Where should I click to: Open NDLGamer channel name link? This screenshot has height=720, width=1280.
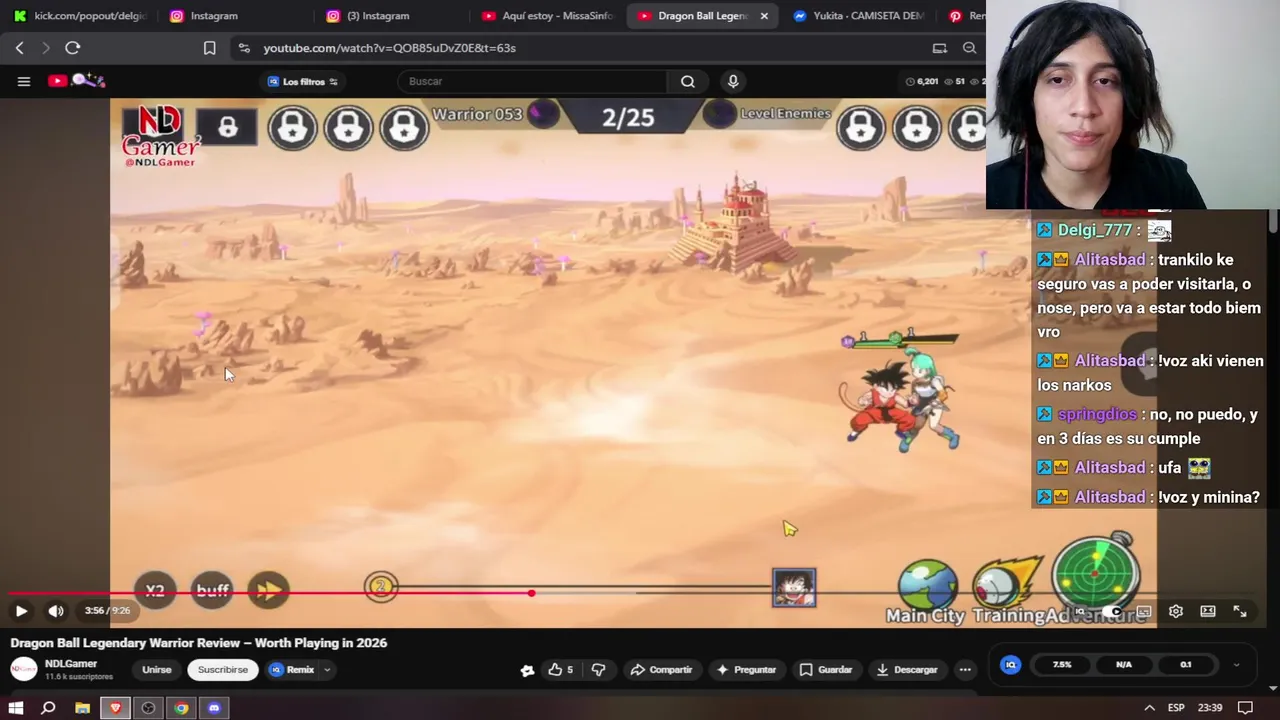[x=71, y=664]
